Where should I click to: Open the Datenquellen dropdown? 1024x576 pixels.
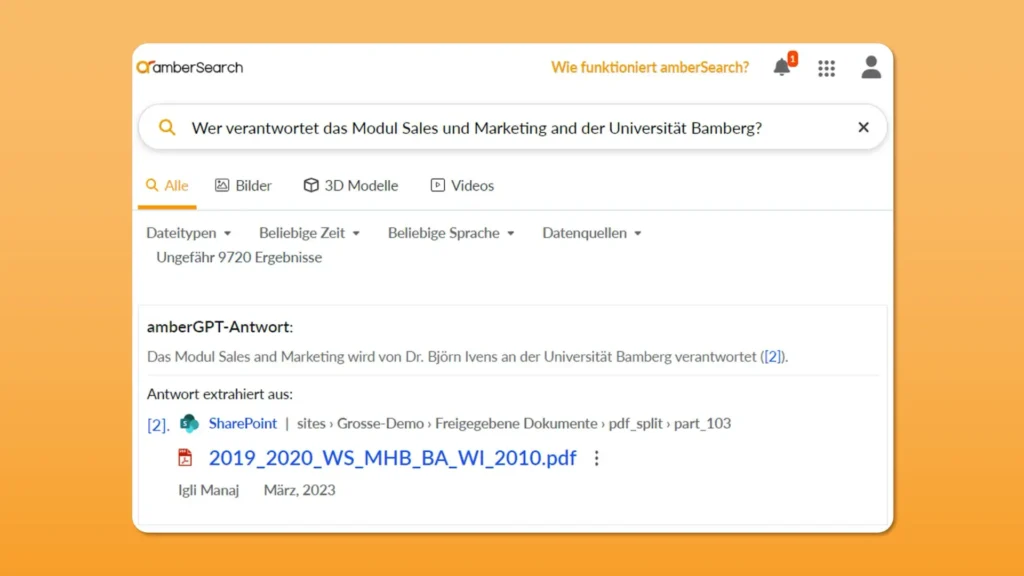pos(589,232)
